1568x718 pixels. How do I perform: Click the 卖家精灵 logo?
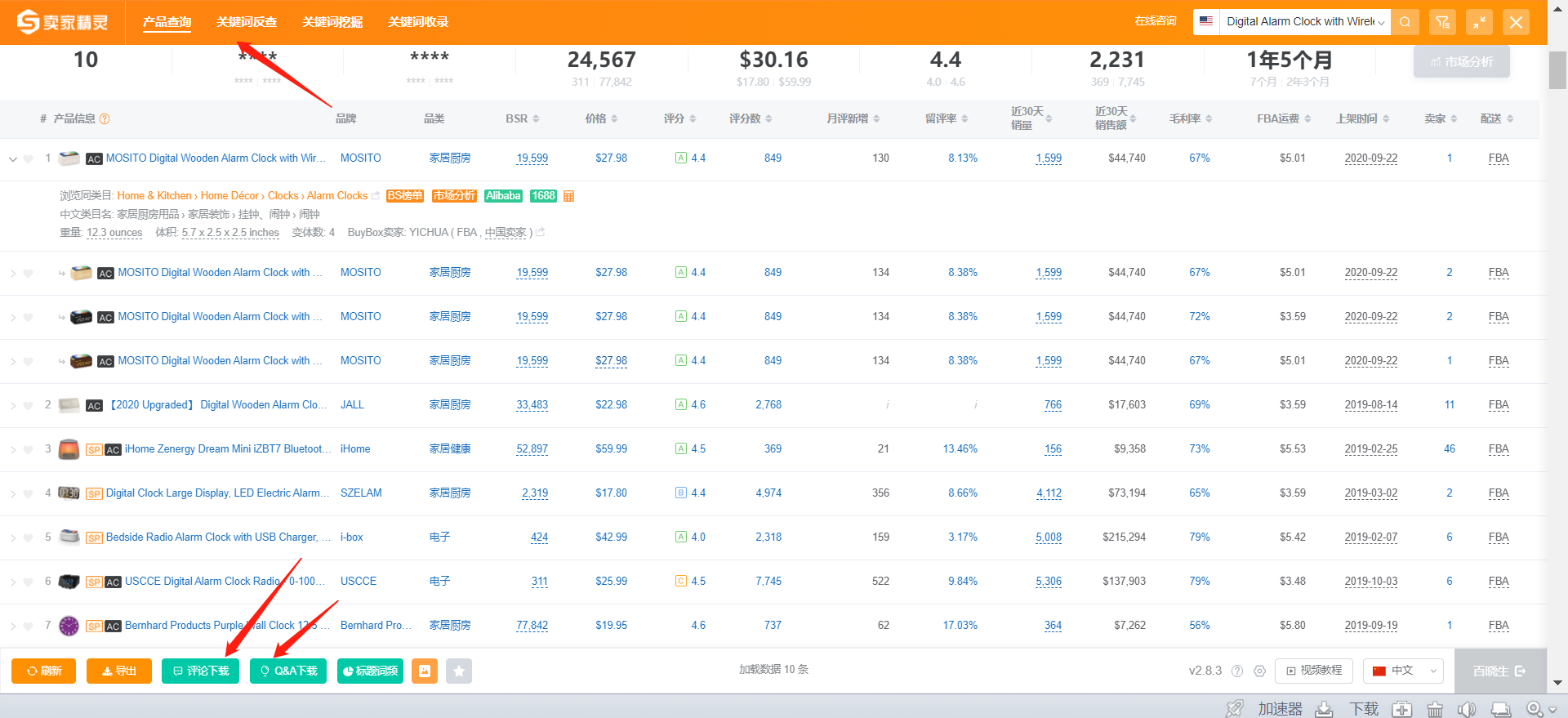pyautogui.click(x=62, y=22)
